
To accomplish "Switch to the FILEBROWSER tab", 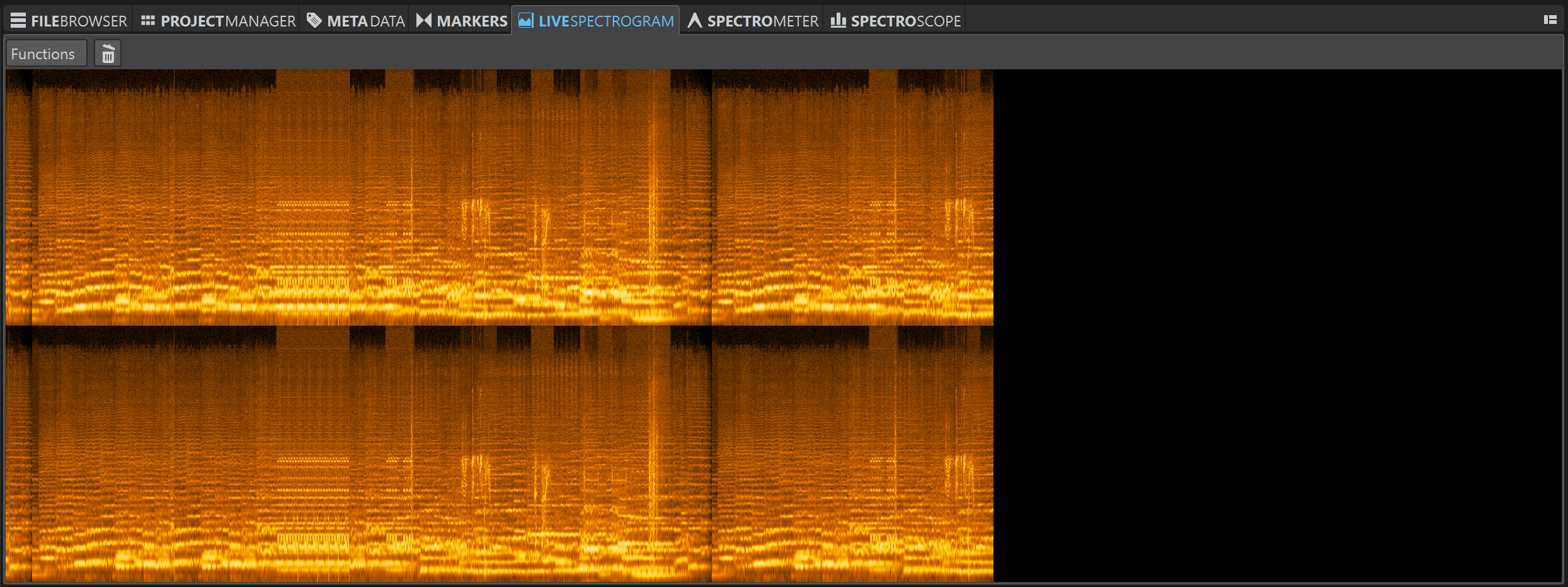I will coord(69,20).
